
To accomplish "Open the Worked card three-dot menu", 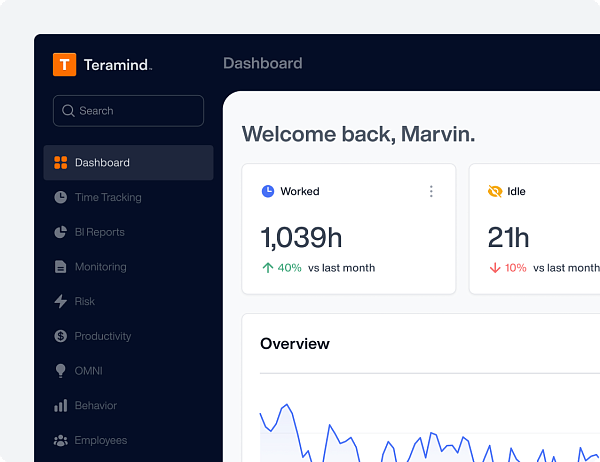I will pyautogui.click(x=431, y=191).
